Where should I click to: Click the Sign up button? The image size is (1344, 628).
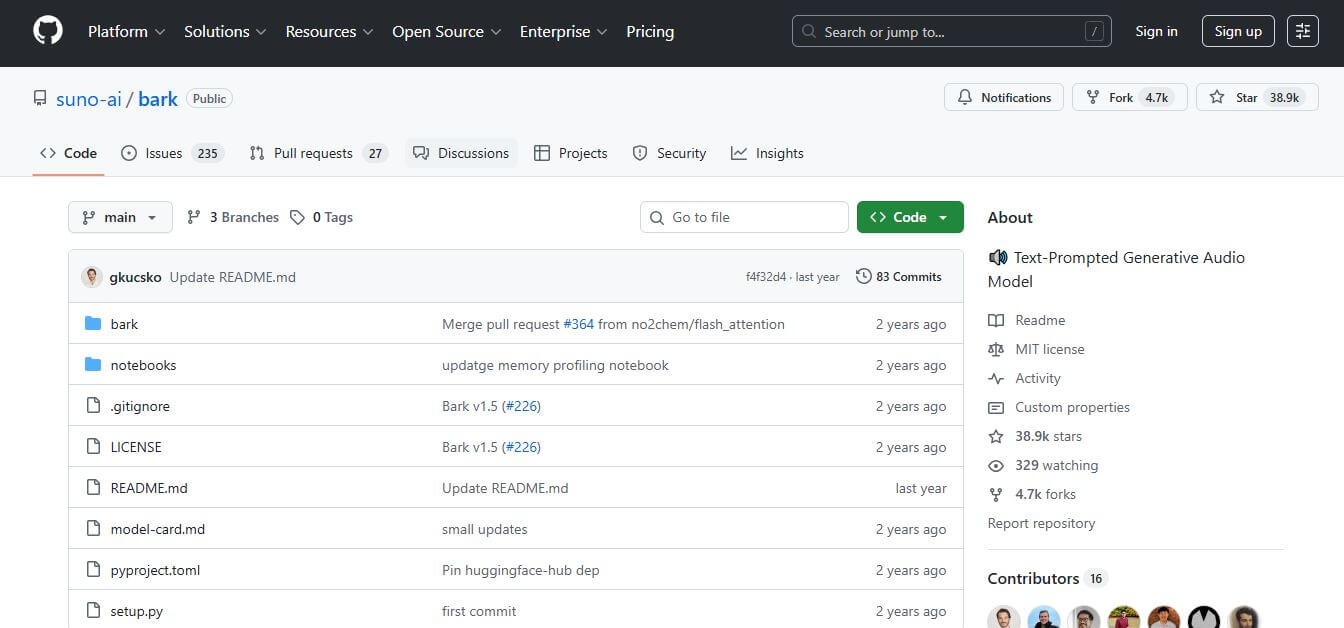[x=1237, y=32]
